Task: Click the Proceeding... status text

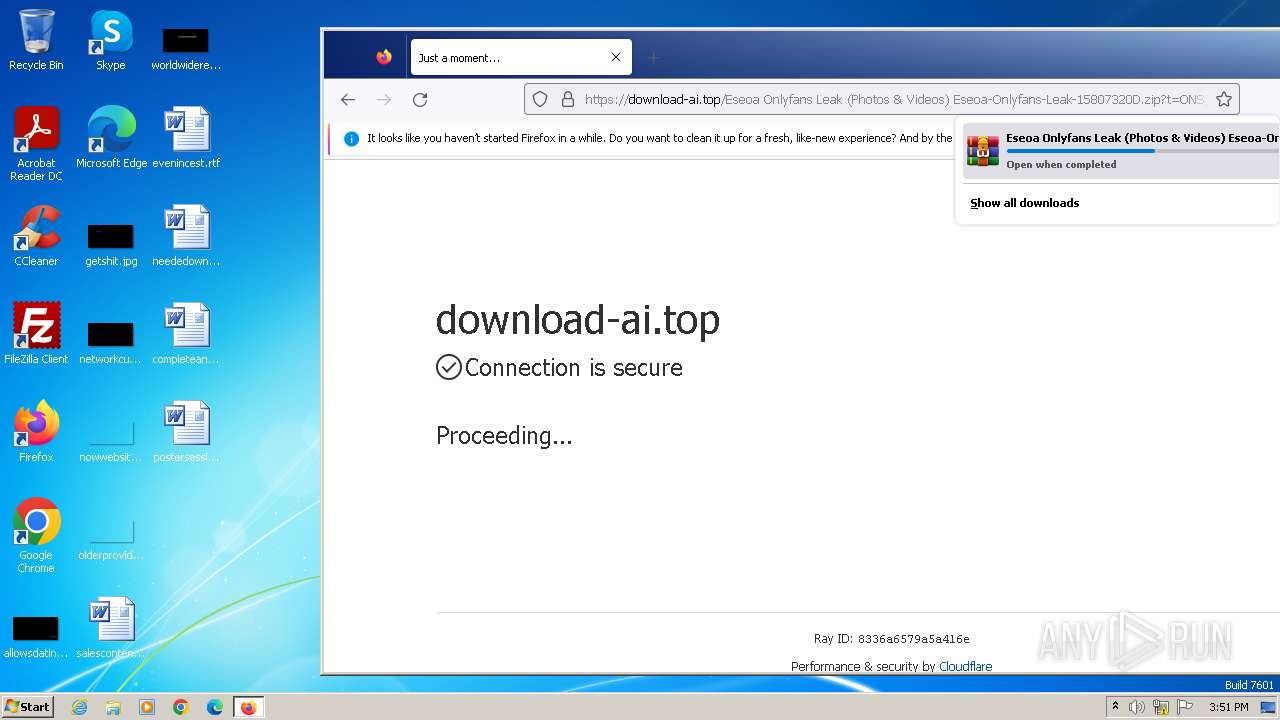Action: coord(504,435)
